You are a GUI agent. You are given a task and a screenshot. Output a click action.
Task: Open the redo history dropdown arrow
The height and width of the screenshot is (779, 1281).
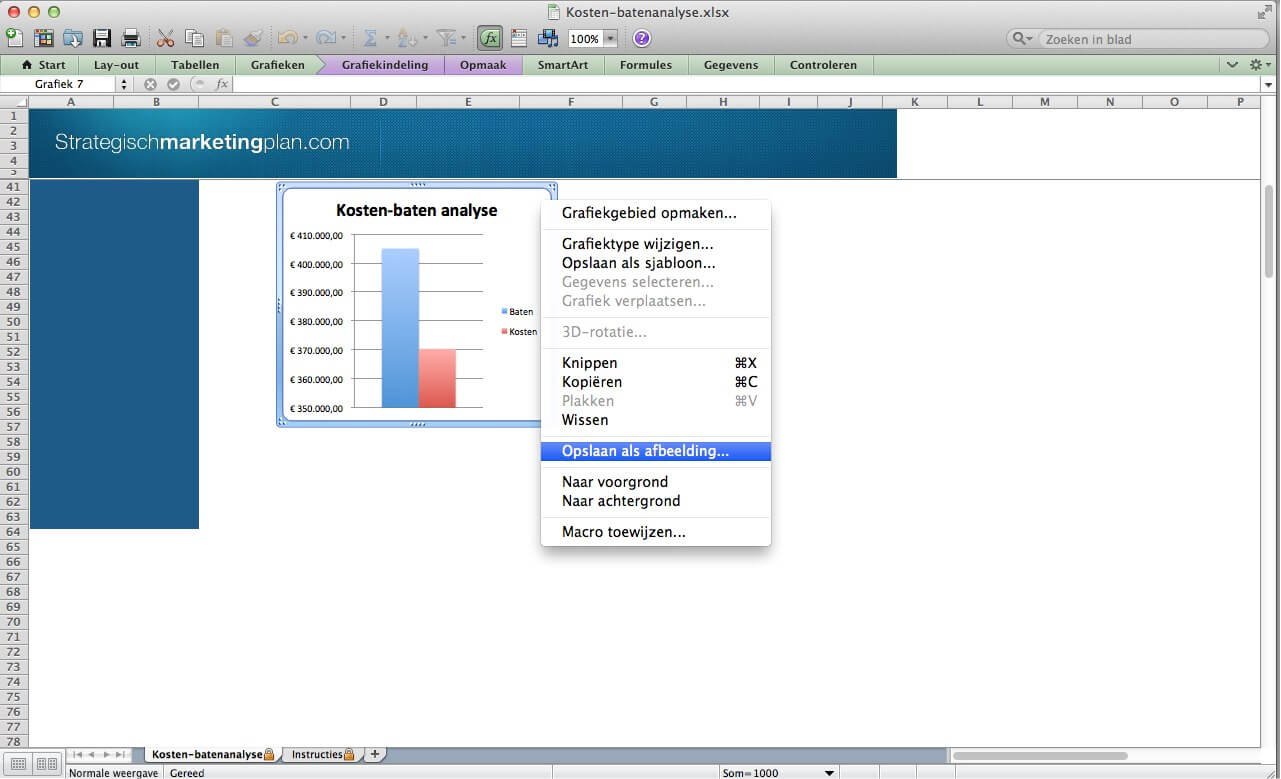343,38
